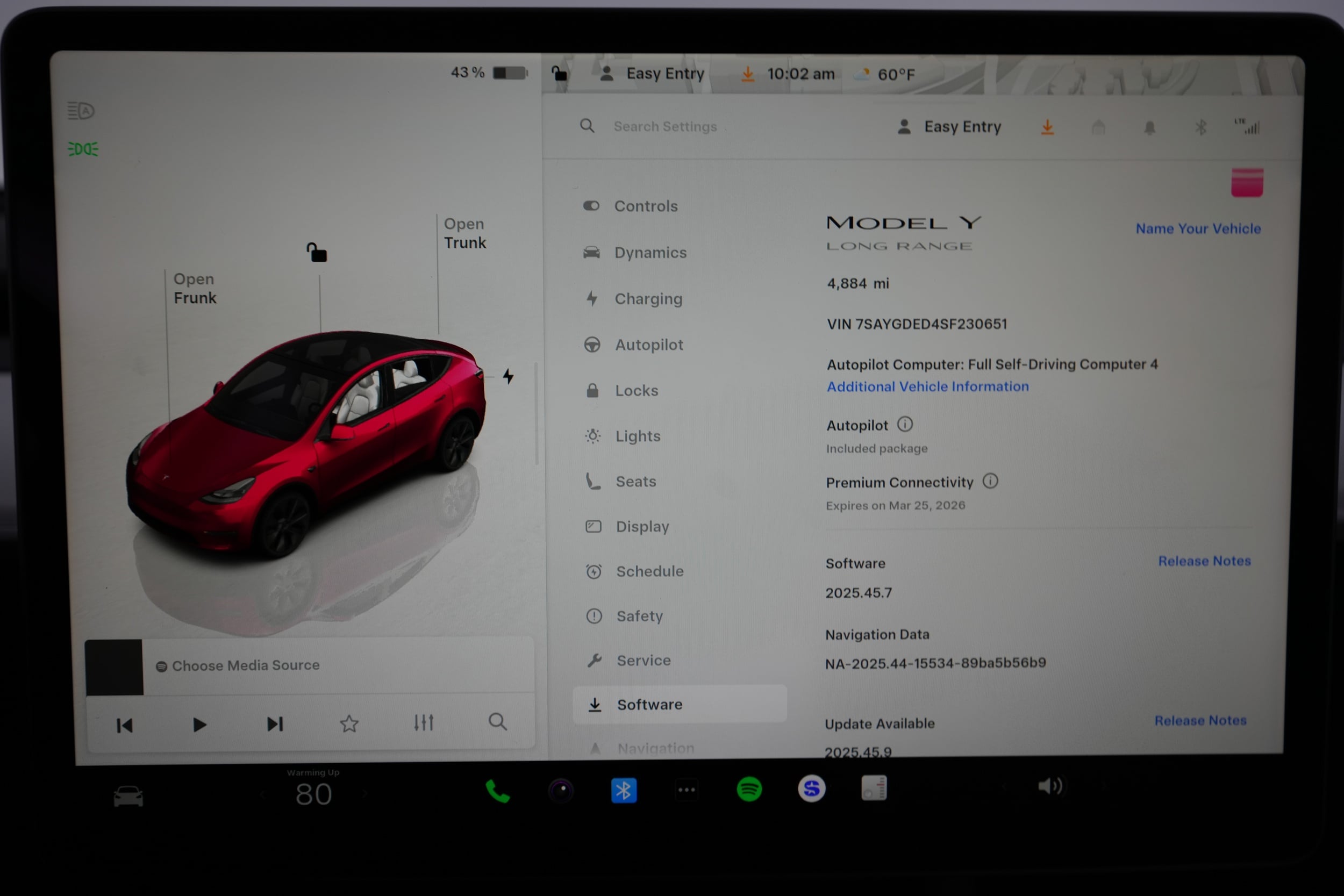Click the Name Your Vehicle link
The image size is (1344, 896).
(1198, 228)
